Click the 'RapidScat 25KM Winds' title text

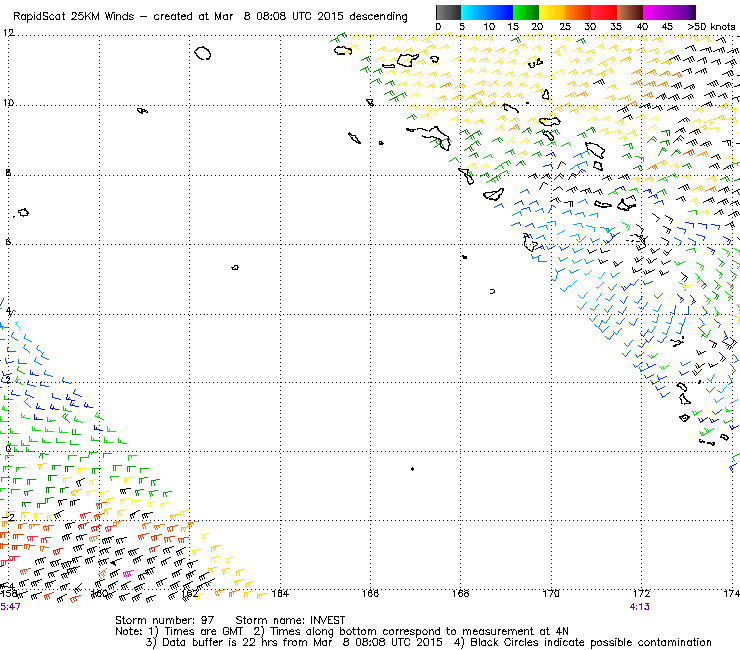coord(74,16)
